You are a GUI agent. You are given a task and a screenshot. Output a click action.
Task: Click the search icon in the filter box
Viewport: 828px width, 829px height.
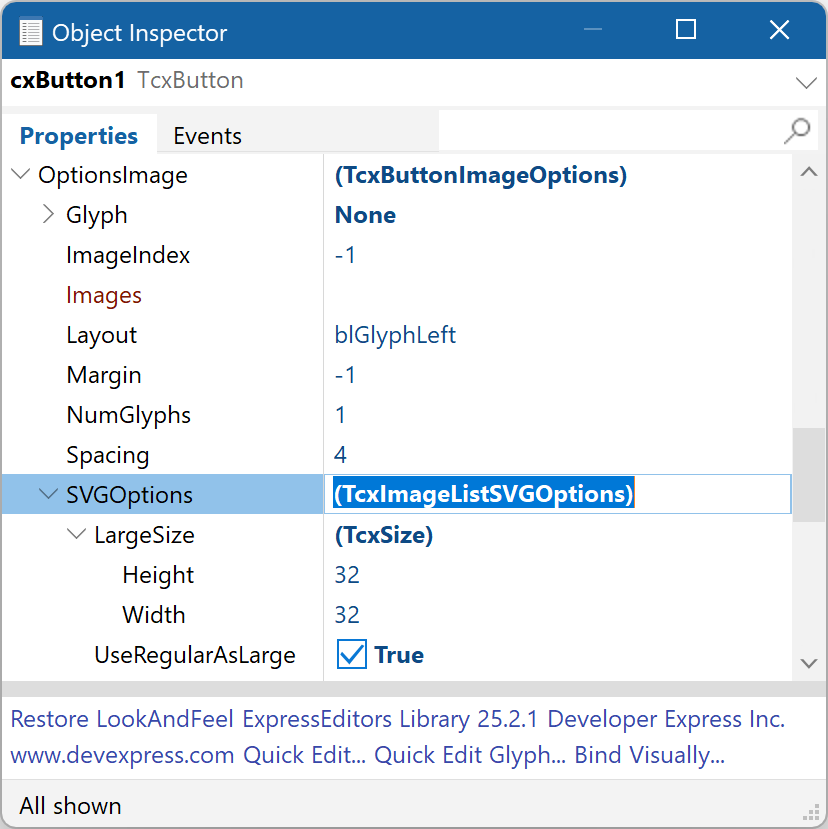coord(795,131)
